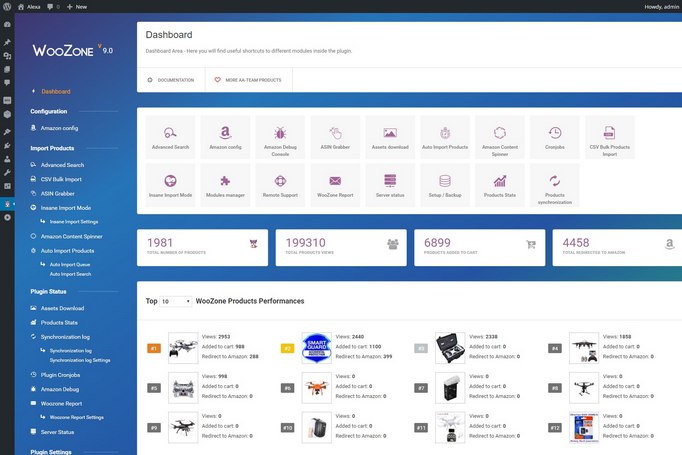Open the Insane Import Mode tile
Screen dimensions: 682x455
click(x=170, y=185)
